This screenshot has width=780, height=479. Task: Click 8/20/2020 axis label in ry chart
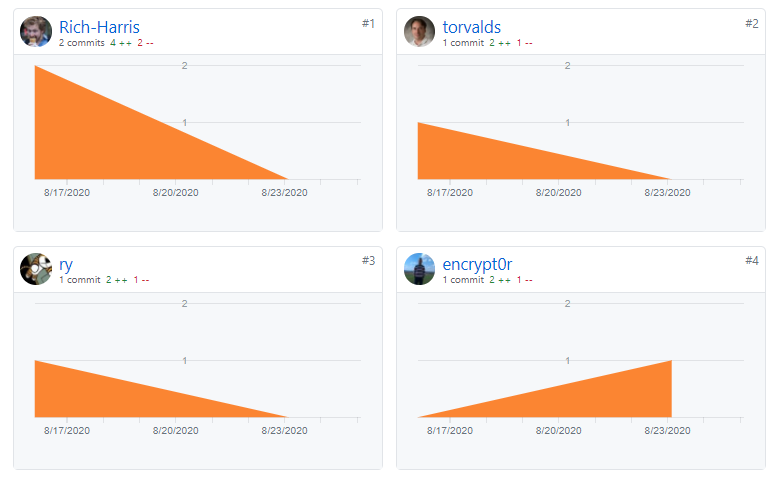pyautogui.click(x=176, y=431)
